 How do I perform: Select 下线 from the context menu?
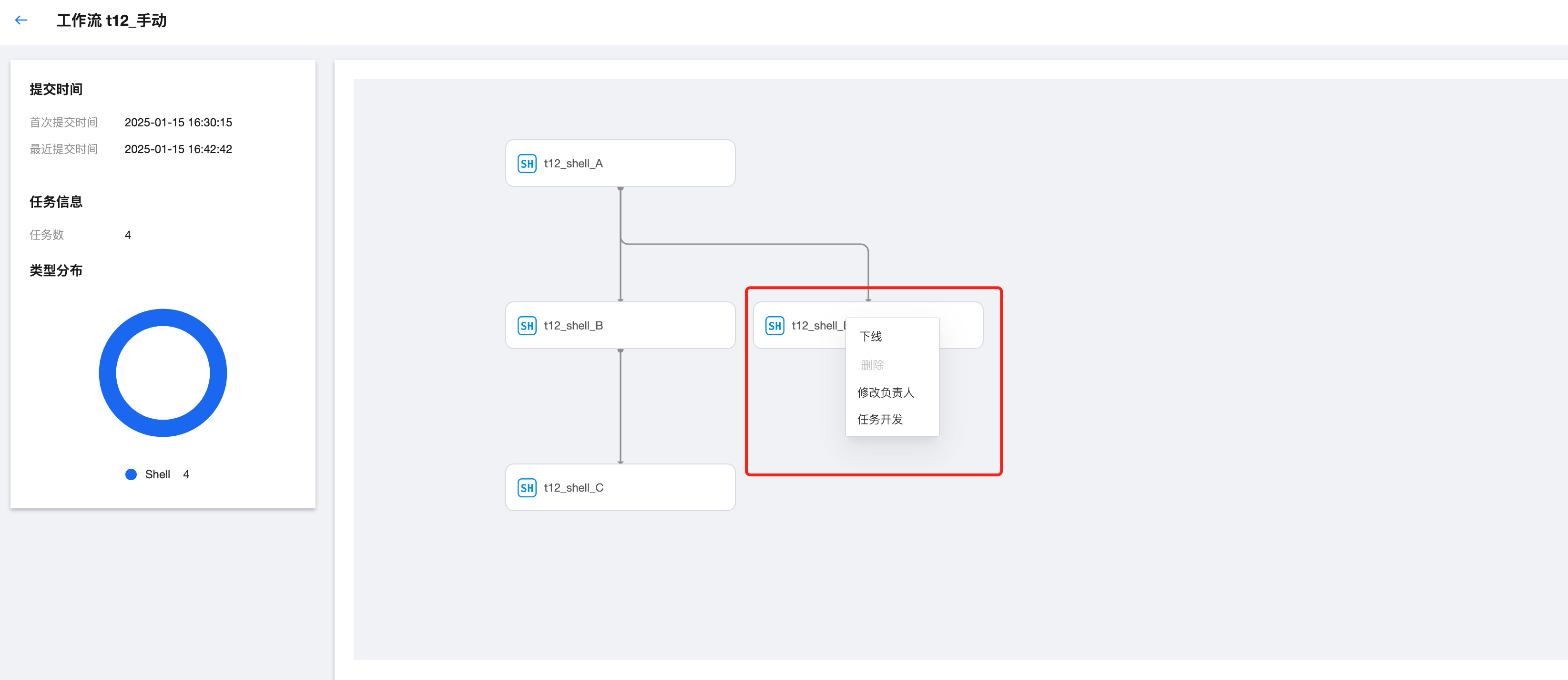coord(870,337)
